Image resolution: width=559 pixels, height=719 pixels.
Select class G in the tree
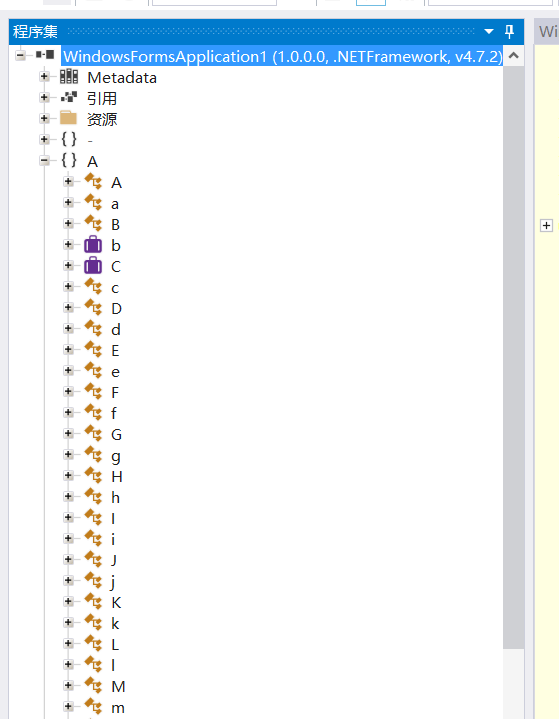pyautogui.click(x=116, y=434)
